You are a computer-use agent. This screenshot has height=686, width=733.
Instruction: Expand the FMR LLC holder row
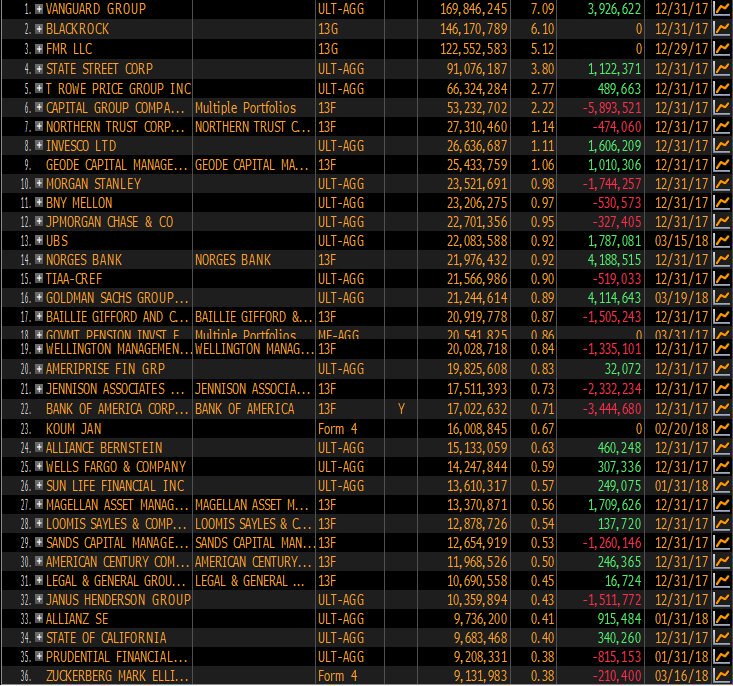tap(39, 49)
